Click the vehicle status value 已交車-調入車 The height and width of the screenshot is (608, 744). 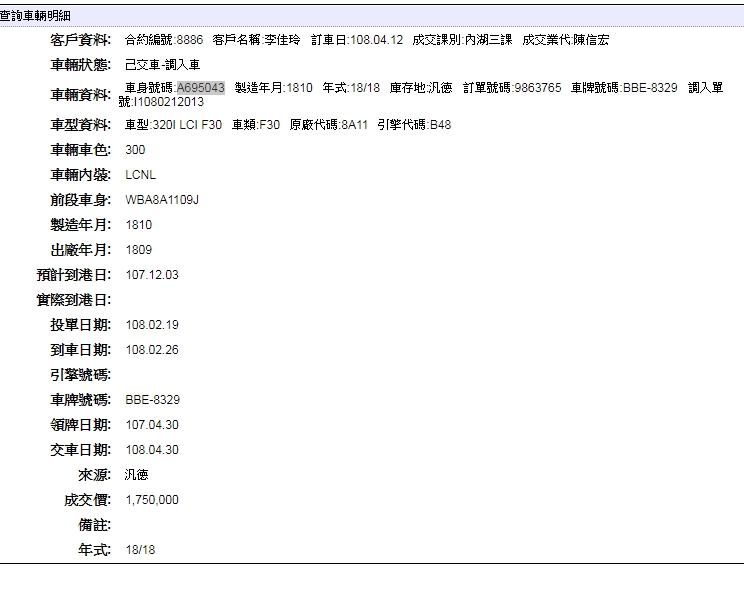tap(163, 65)
